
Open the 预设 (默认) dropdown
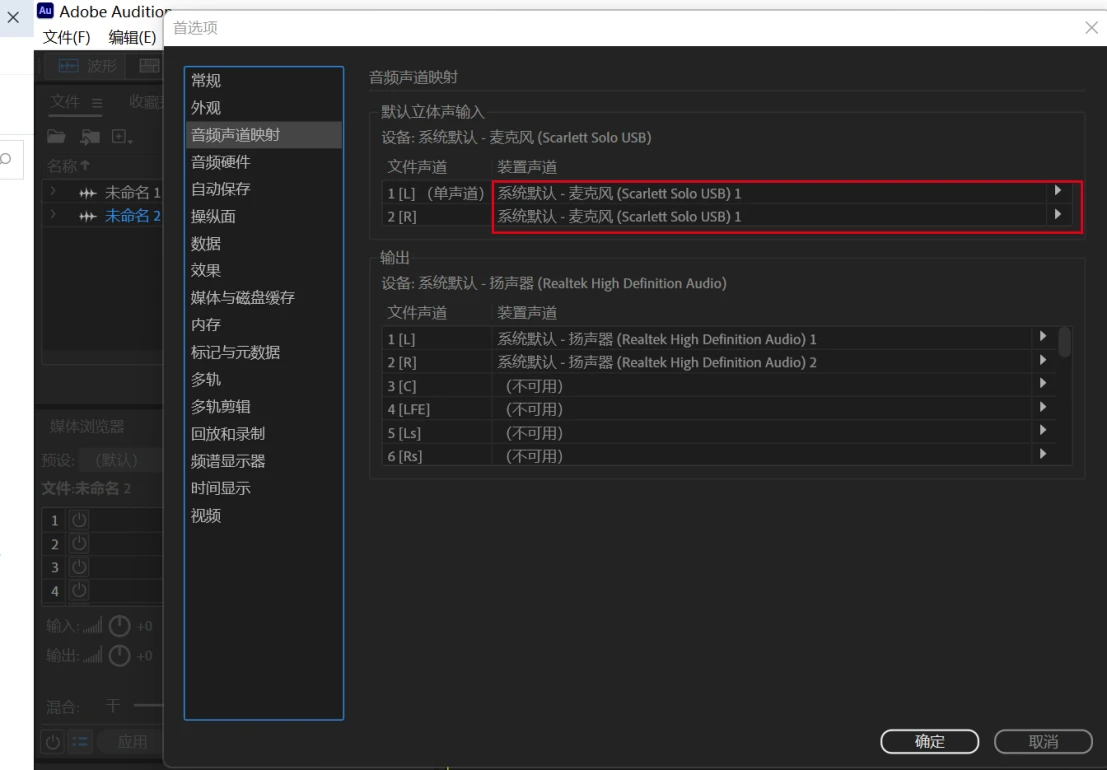[120, 460]
